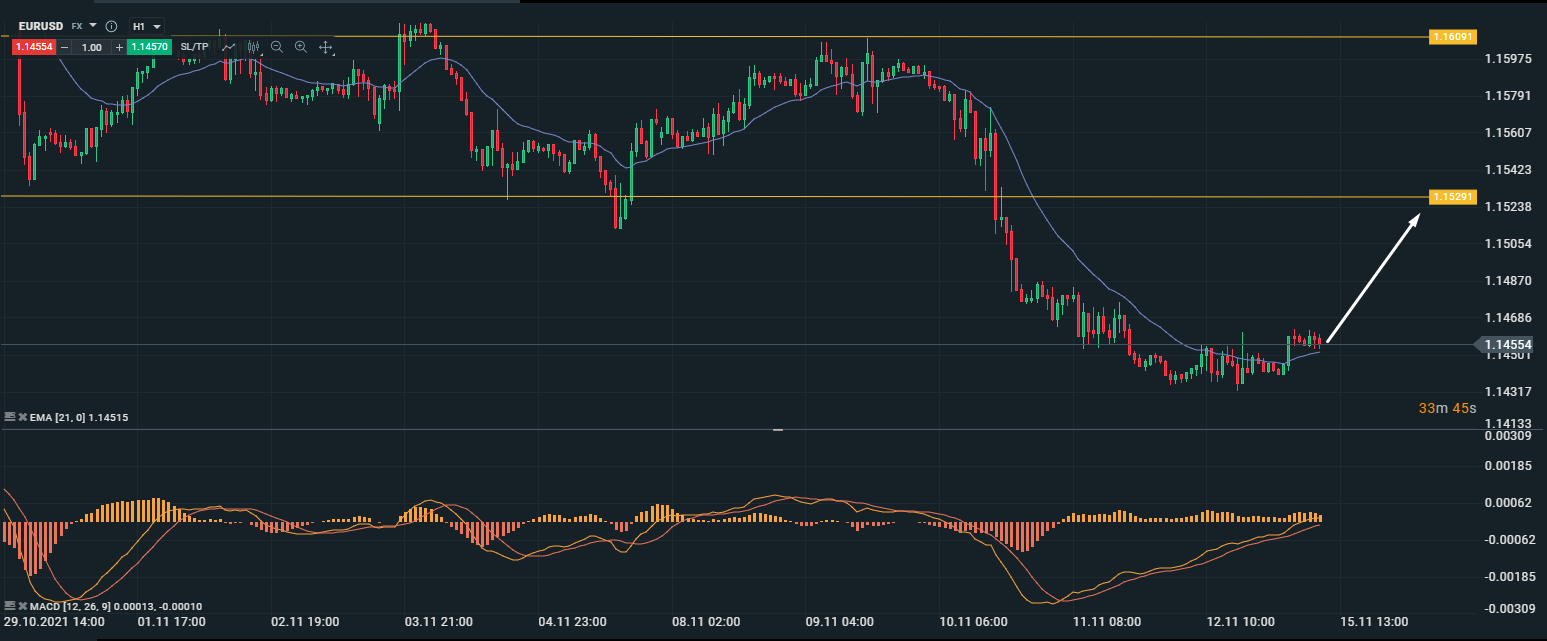
Task: Remove the MACD indicator
Action: (22, 606)
